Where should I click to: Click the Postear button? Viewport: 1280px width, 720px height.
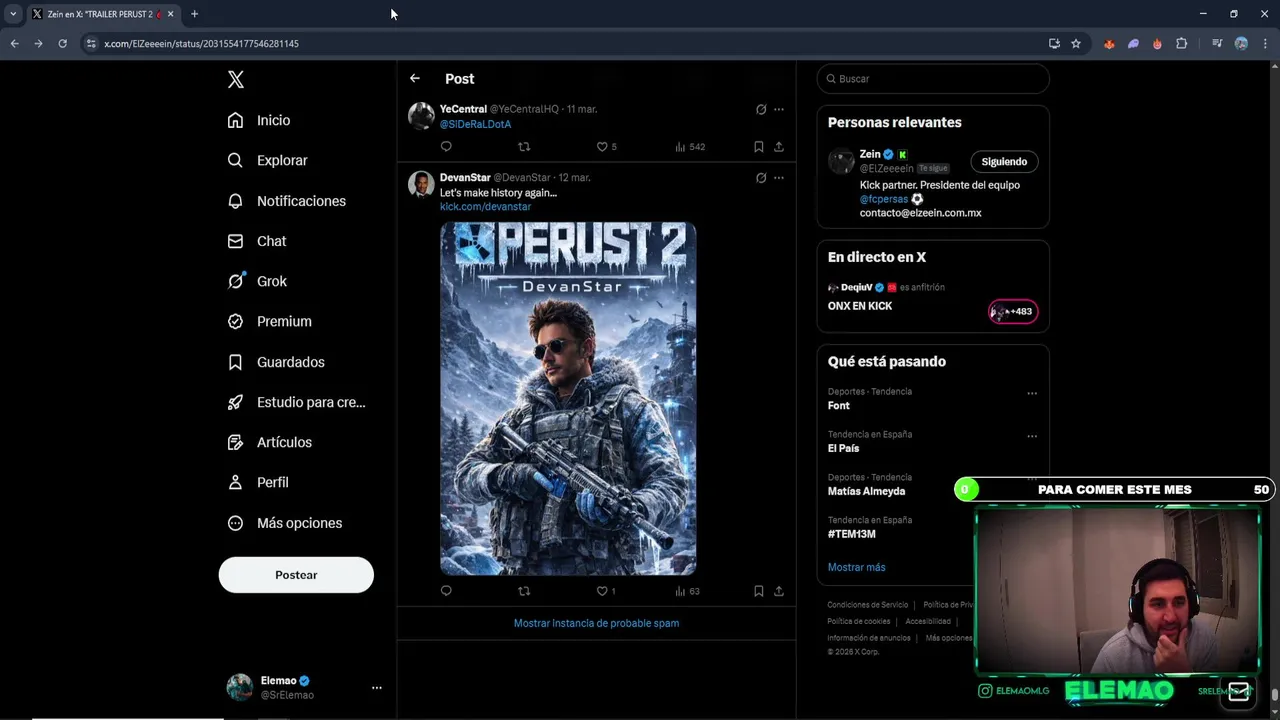click(296, 575)
